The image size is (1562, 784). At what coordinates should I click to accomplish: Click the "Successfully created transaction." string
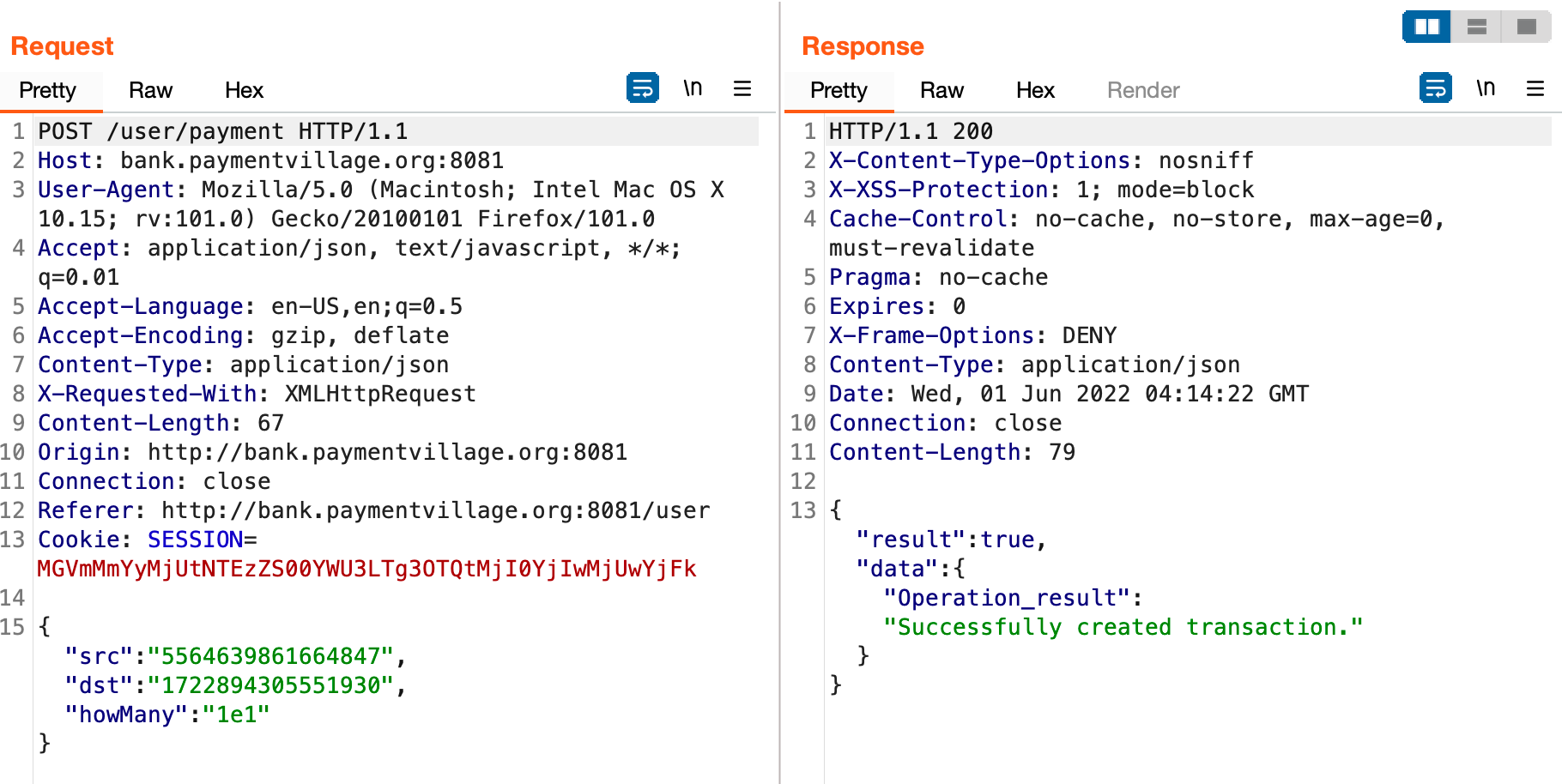(x=1123, y=627)
